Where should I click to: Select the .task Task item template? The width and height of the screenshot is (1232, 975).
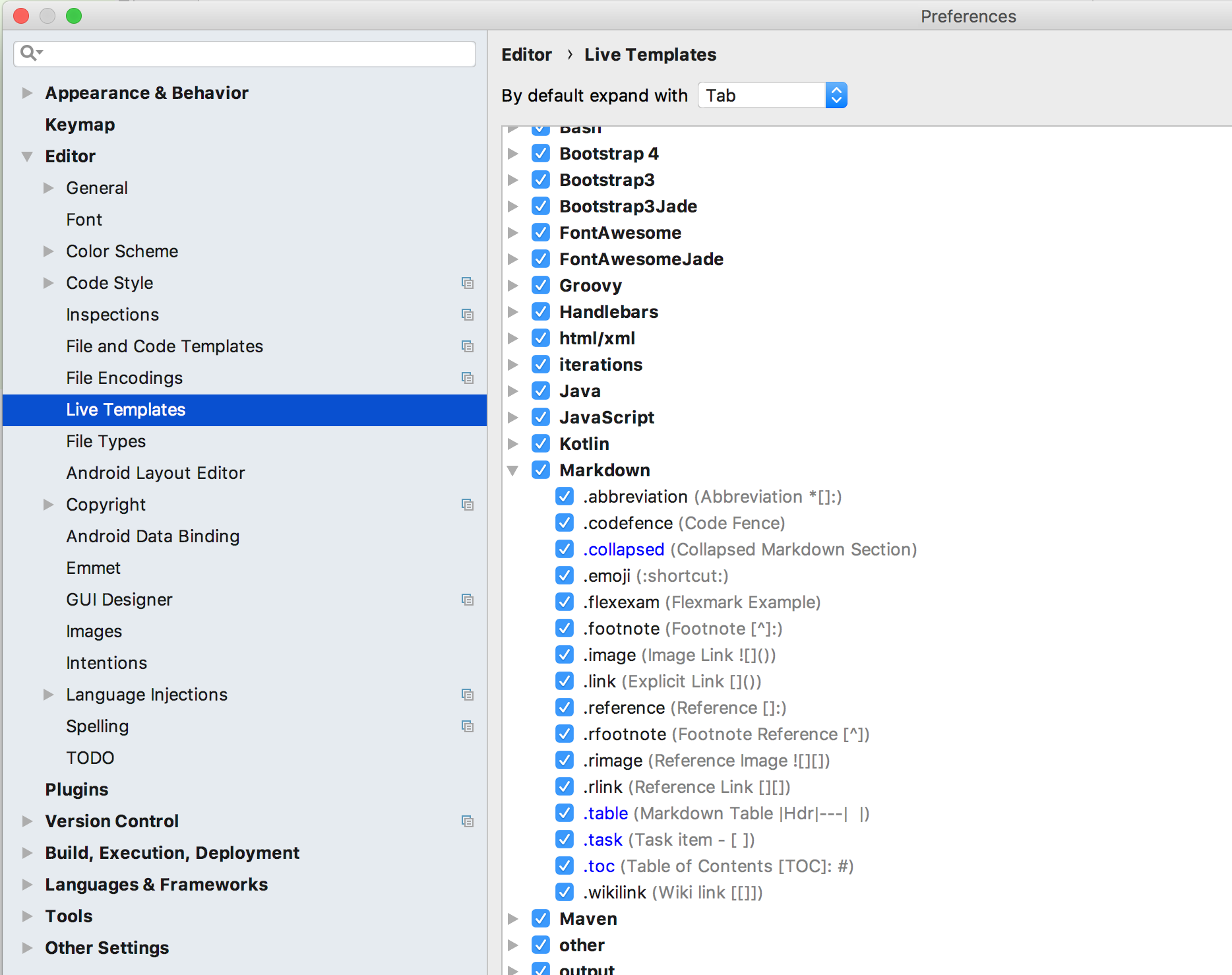click(669, 840)
